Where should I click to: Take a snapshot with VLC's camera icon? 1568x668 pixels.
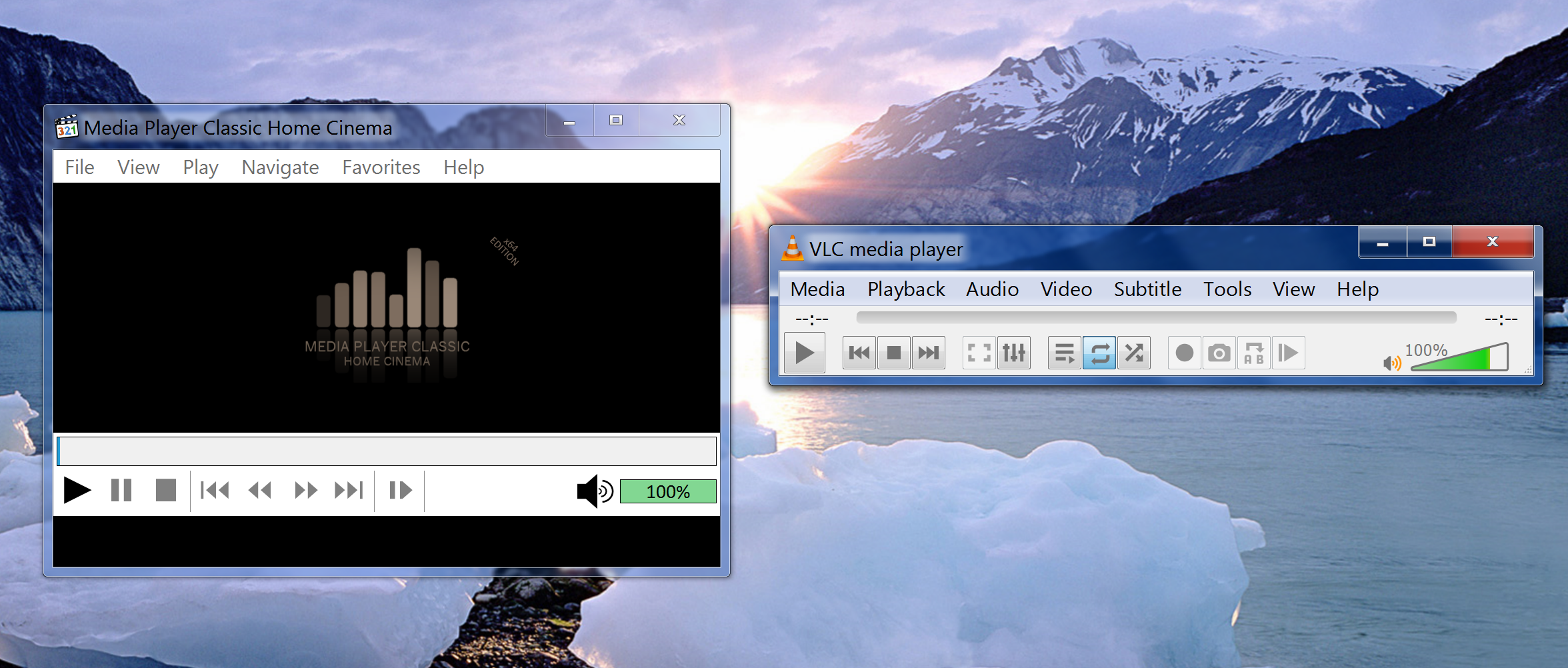1219,353
